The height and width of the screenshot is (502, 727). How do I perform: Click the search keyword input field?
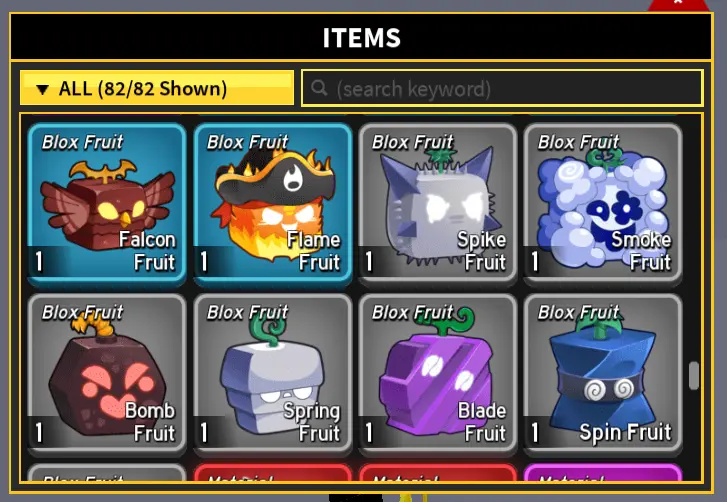tap(503, 88)
